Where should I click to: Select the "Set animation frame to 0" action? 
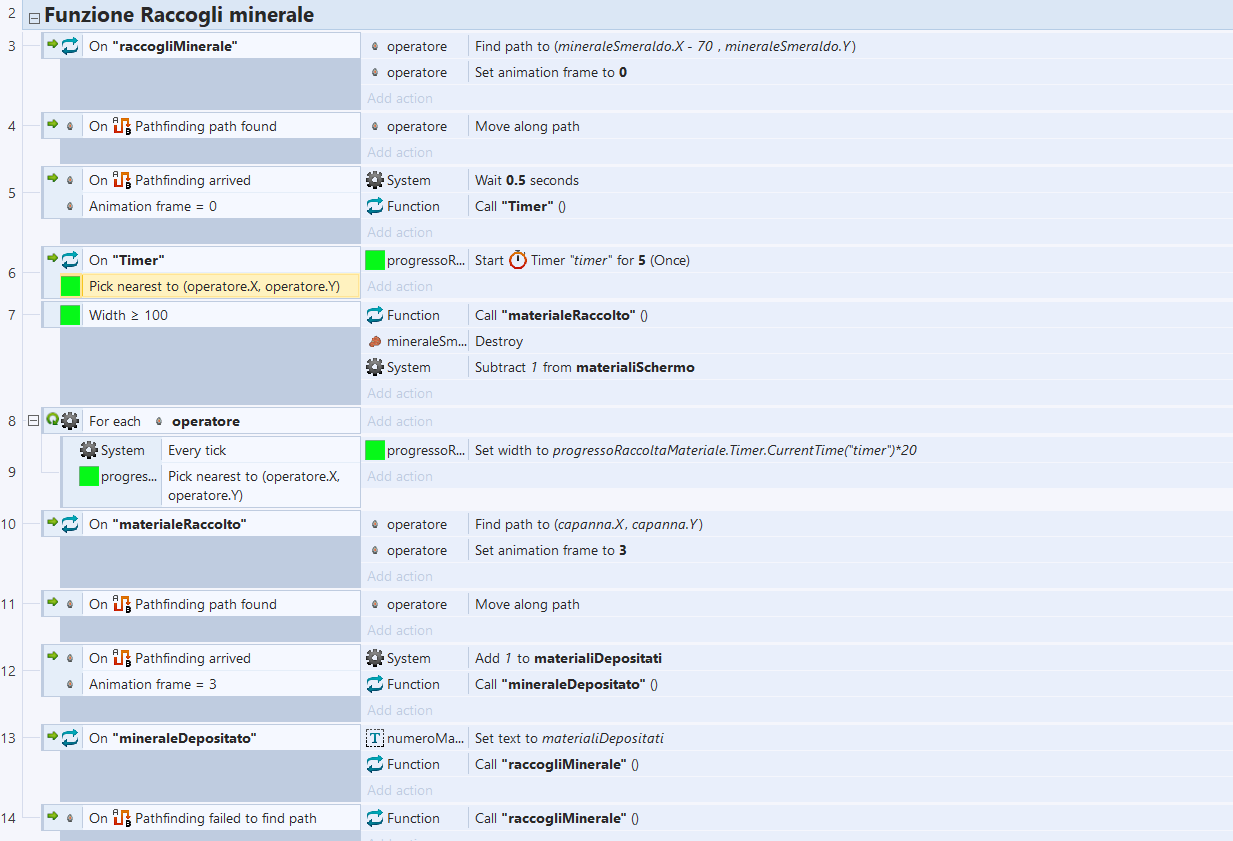(551, 72)
